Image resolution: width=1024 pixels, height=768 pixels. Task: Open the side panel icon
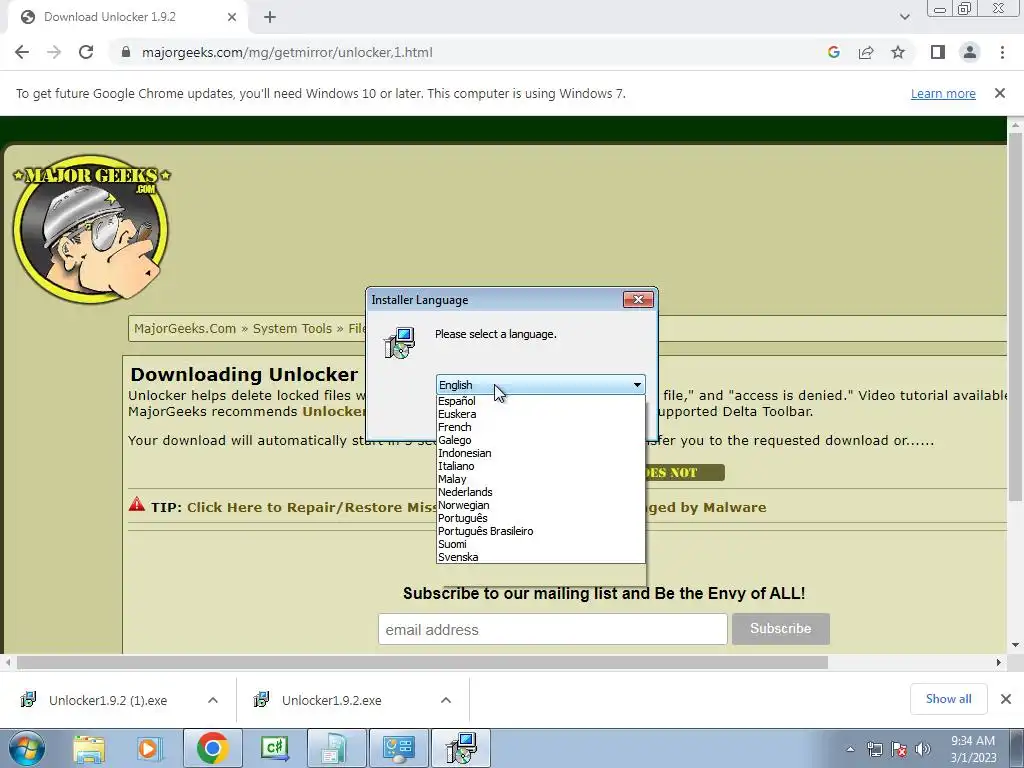(x=938, y=52)
